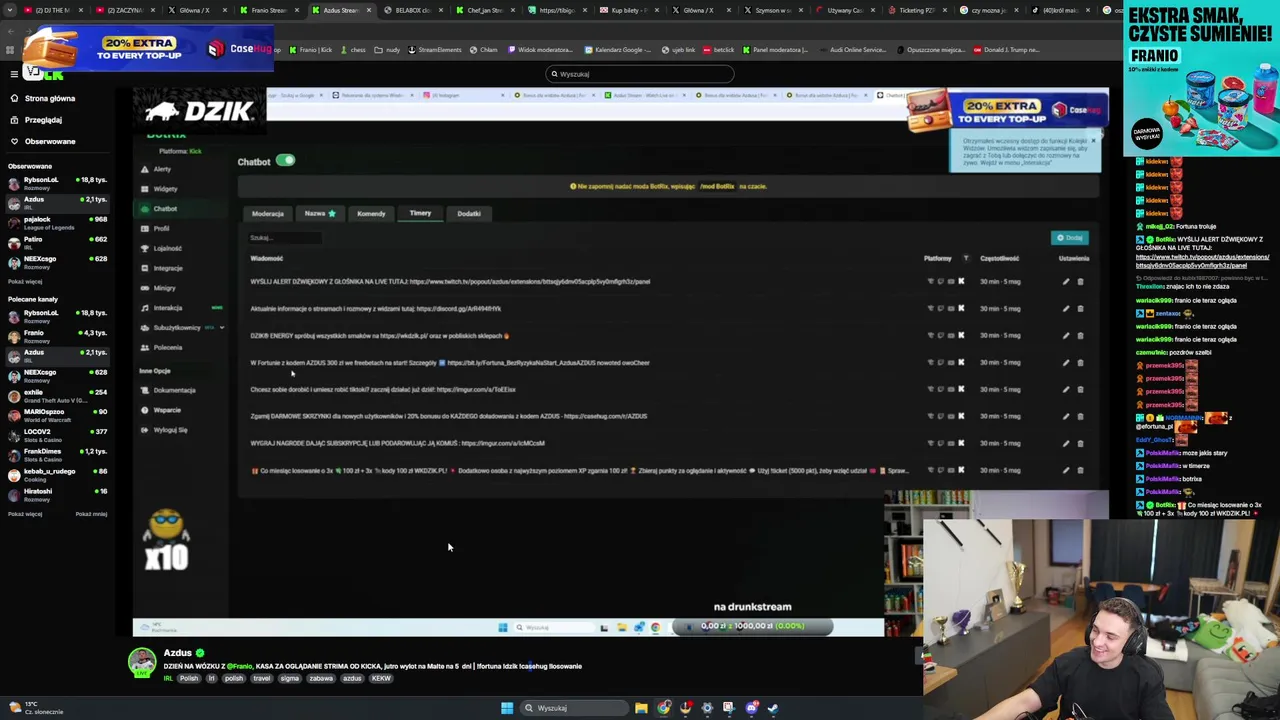Go to Strona główna on Kick
The height and width of the screenshot is (720, 1280).
(42, 98)
